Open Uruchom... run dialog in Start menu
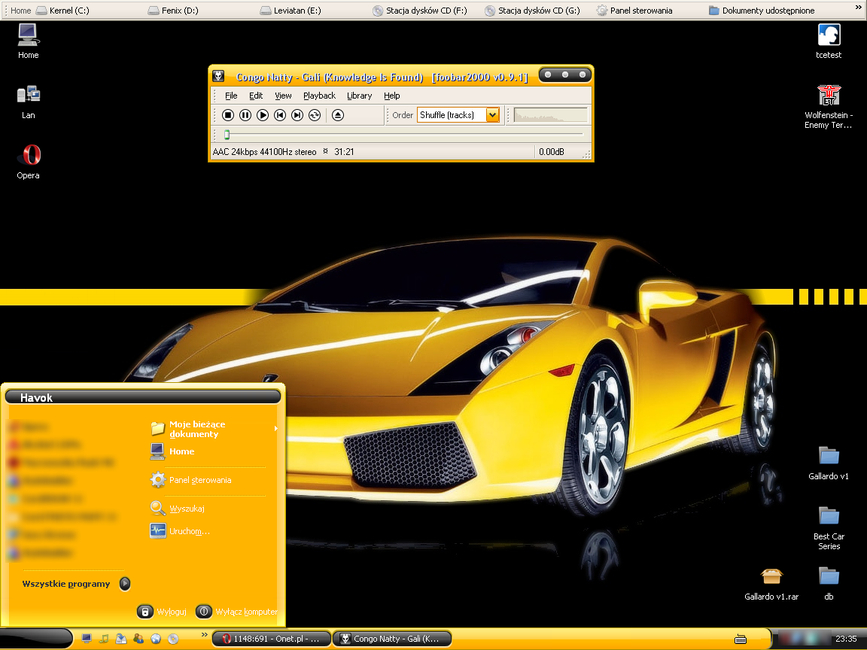This screenshot has width=867, height=650. pos(180,531)
